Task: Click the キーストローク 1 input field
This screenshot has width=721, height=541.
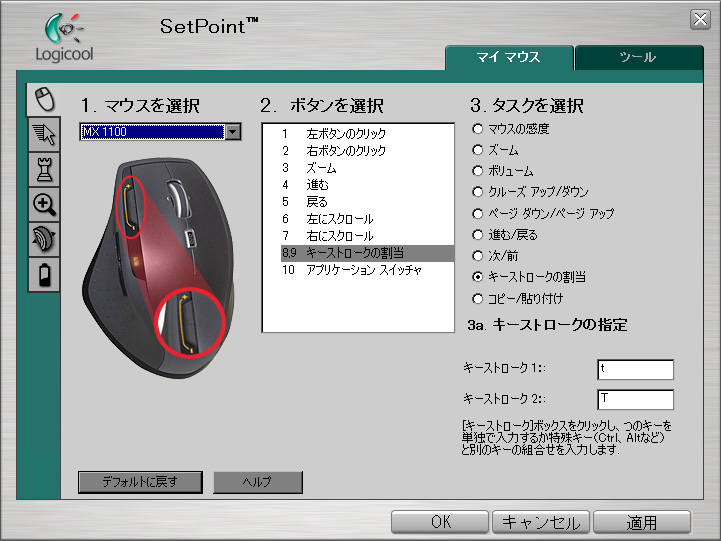Action: (x=635, y=370)
